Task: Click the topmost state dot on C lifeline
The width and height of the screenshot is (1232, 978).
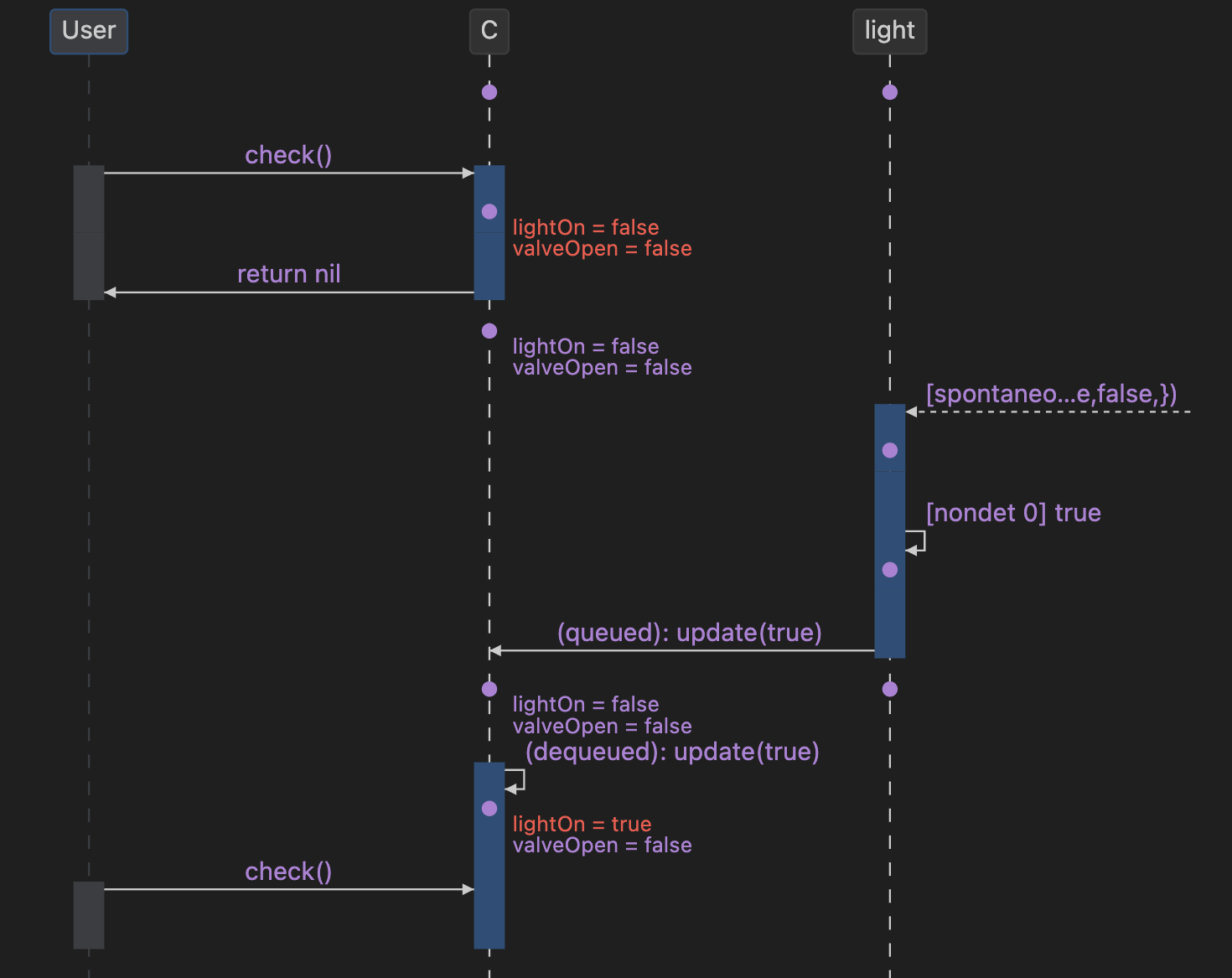Action: [489, 92]
